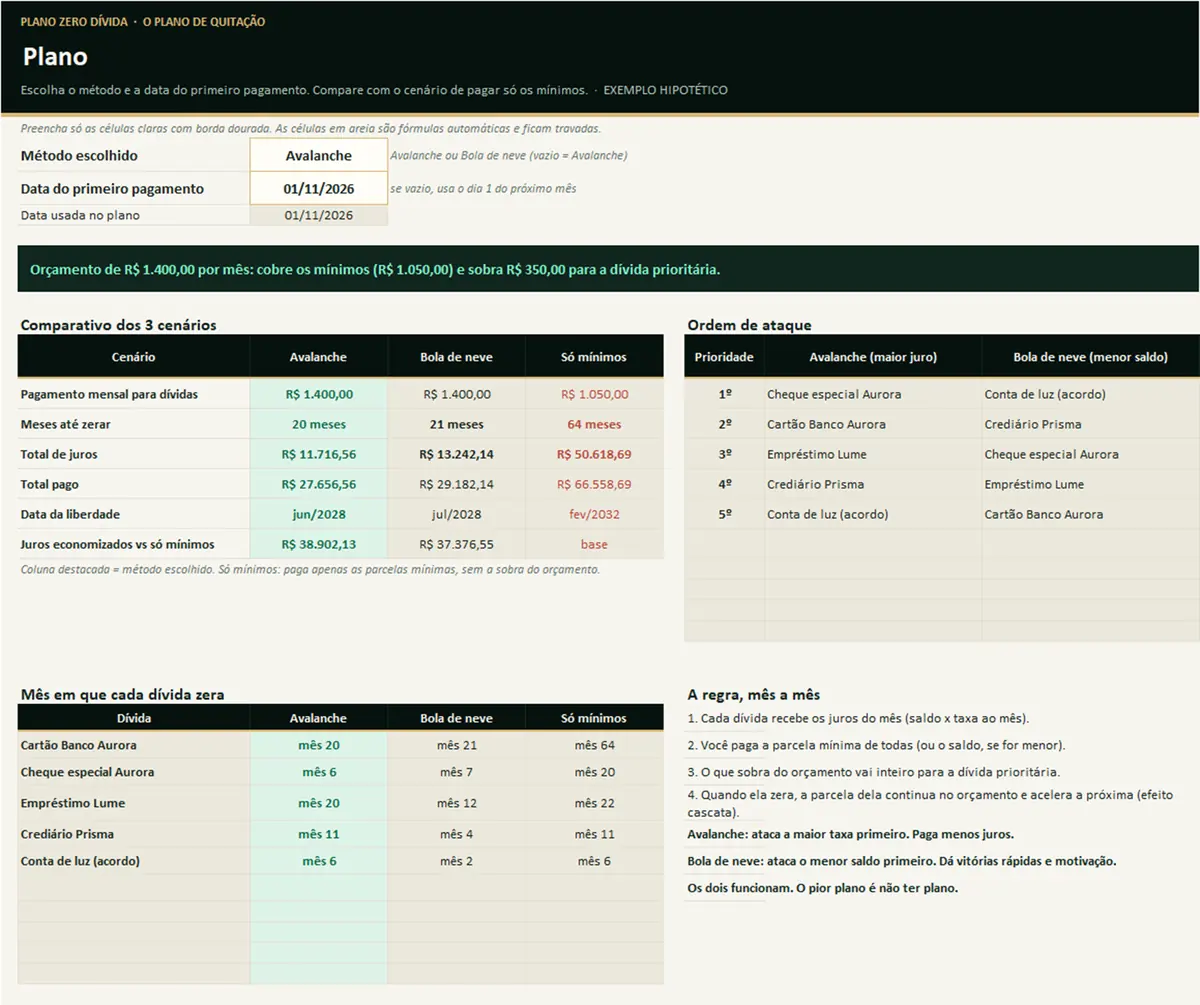Select the '1º' priority cell

(x=724, y=394)
